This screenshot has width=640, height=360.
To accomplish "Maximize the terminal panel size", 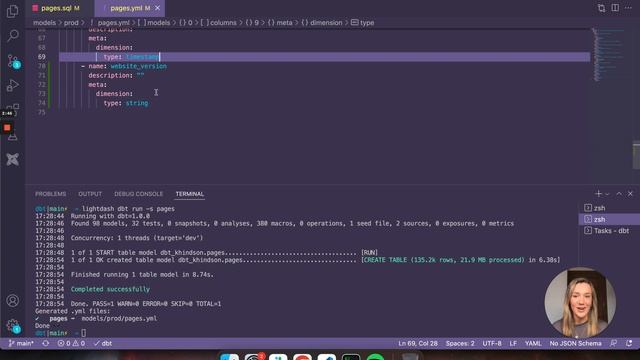I will [x=619, y=194].
